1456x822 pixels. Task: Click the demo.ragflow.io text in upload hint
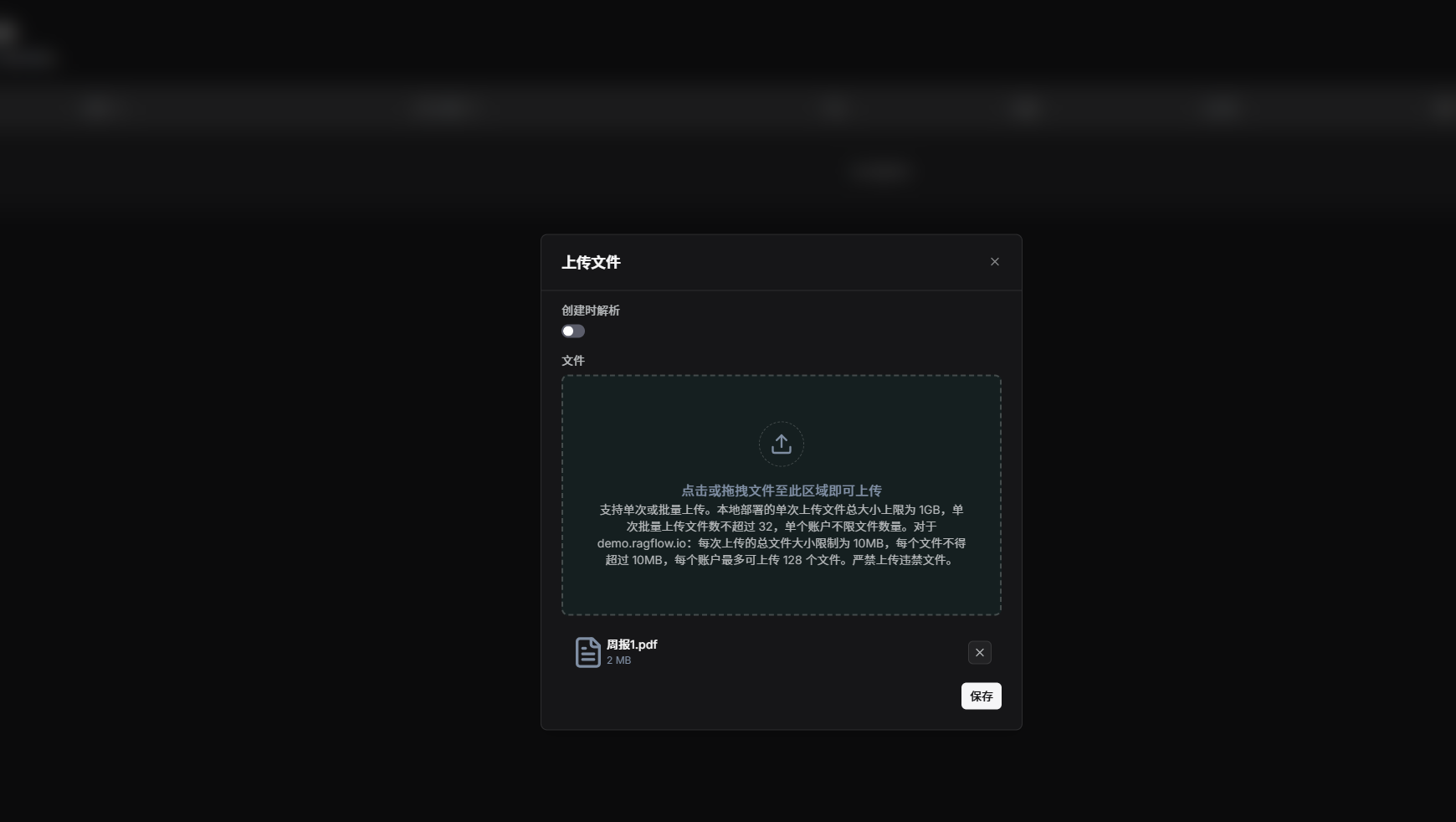641,543
